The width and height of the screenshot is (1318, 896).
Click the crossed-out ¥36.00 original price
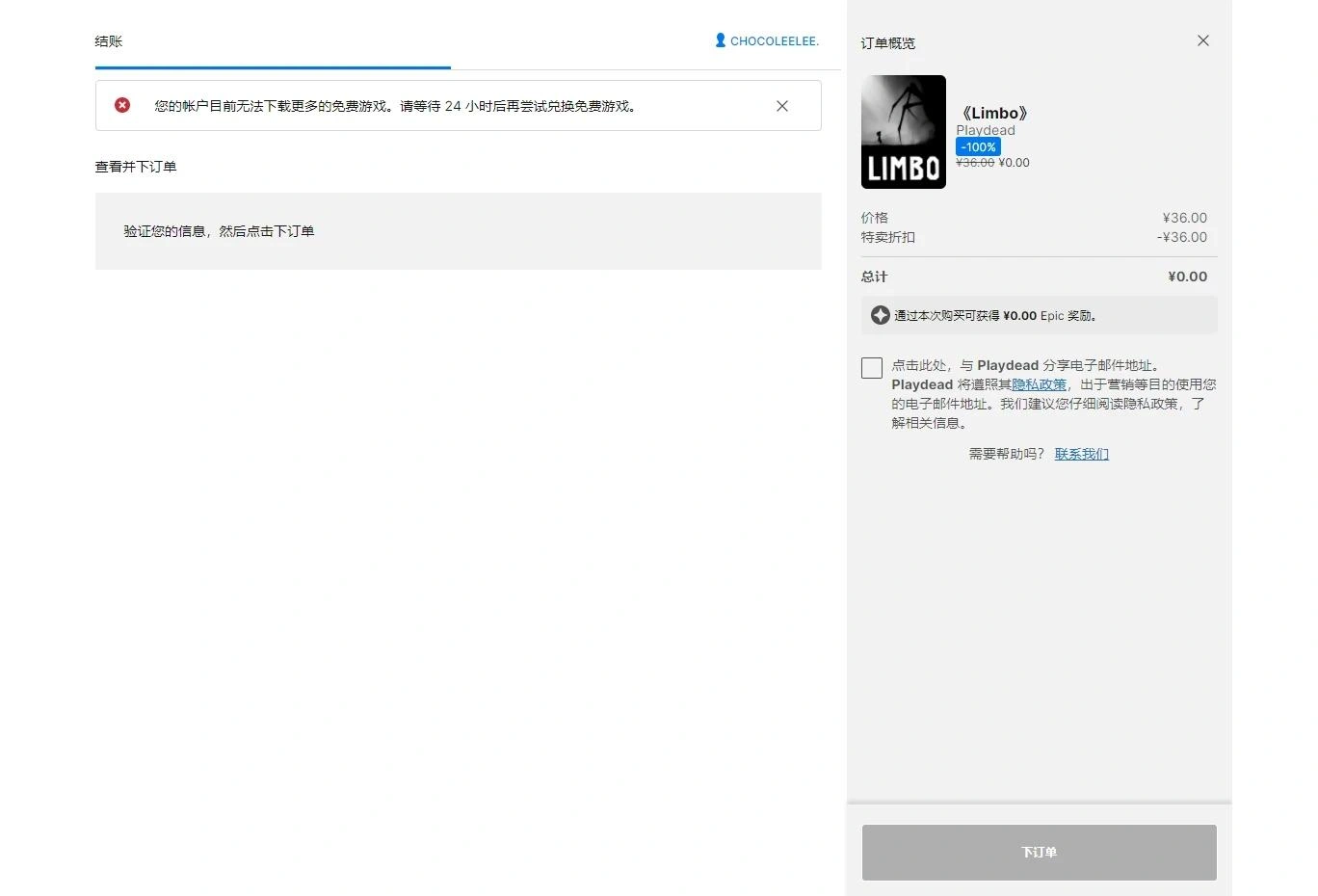pos(975,162)
